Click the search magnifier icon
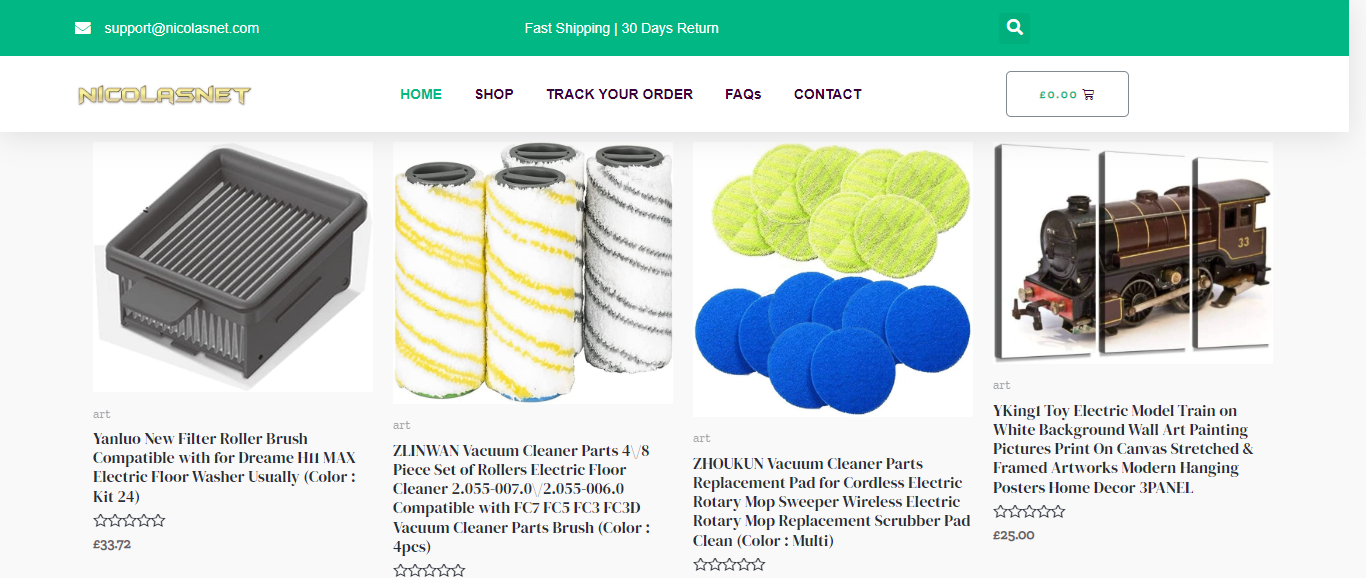The height and width of the screenshot is (578, 1366). [1015, 28]
